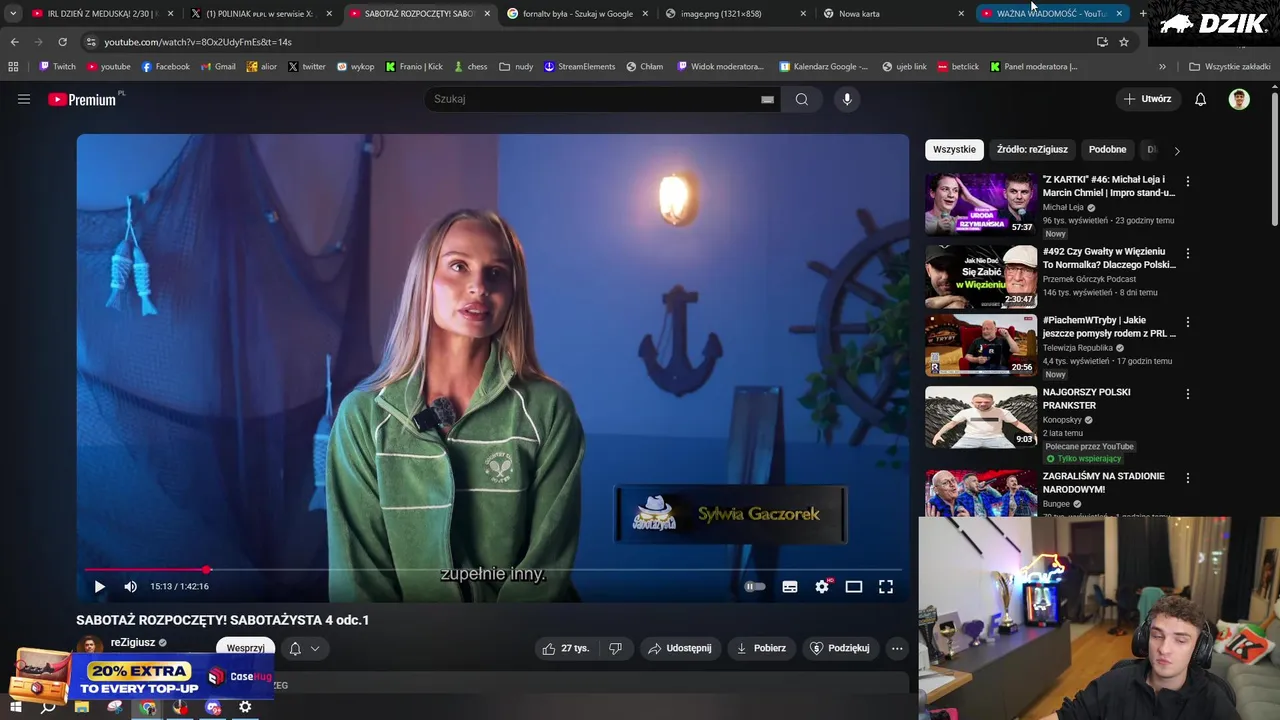Play the paused video
The height and width of the screenshot is (720, 1280).
99,587
